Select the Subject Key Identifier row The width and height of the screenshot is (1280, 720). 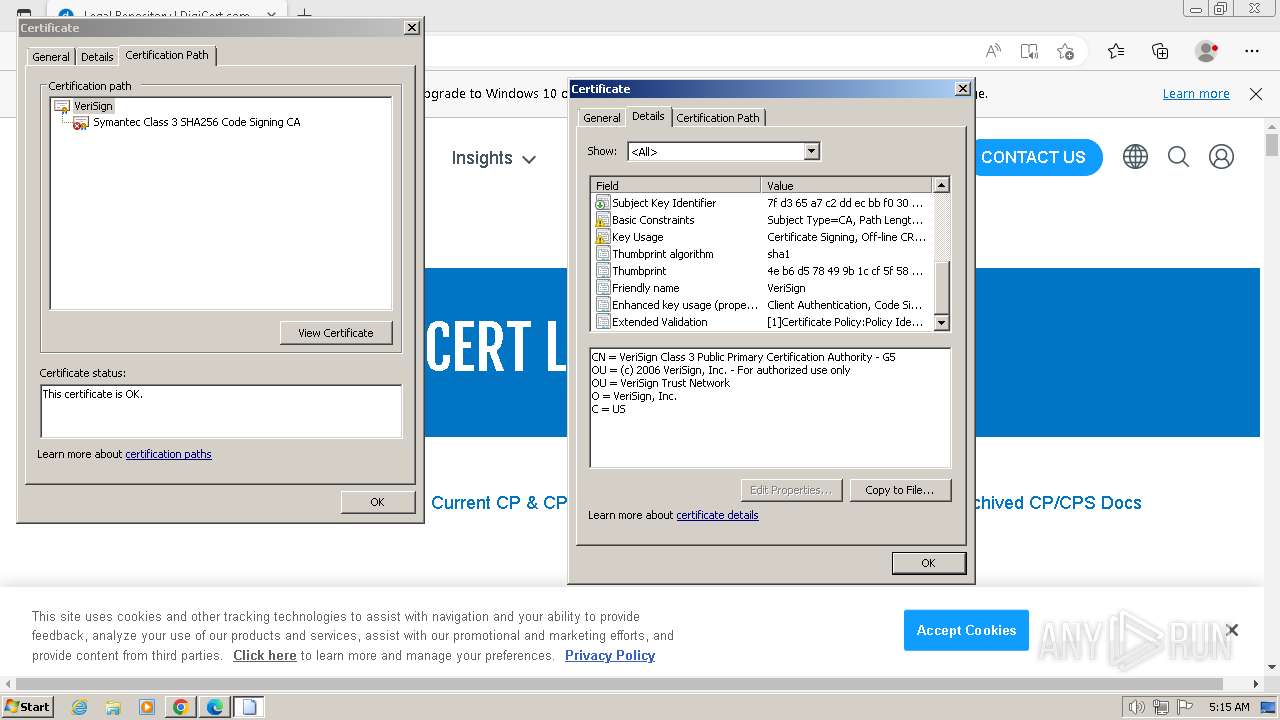[x=761, y=203]
